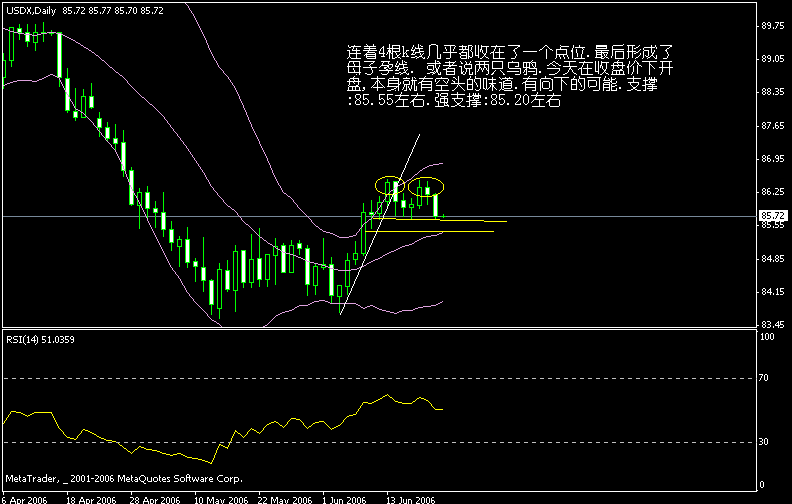Click the tall white candle below 89.75

point(59,55)
